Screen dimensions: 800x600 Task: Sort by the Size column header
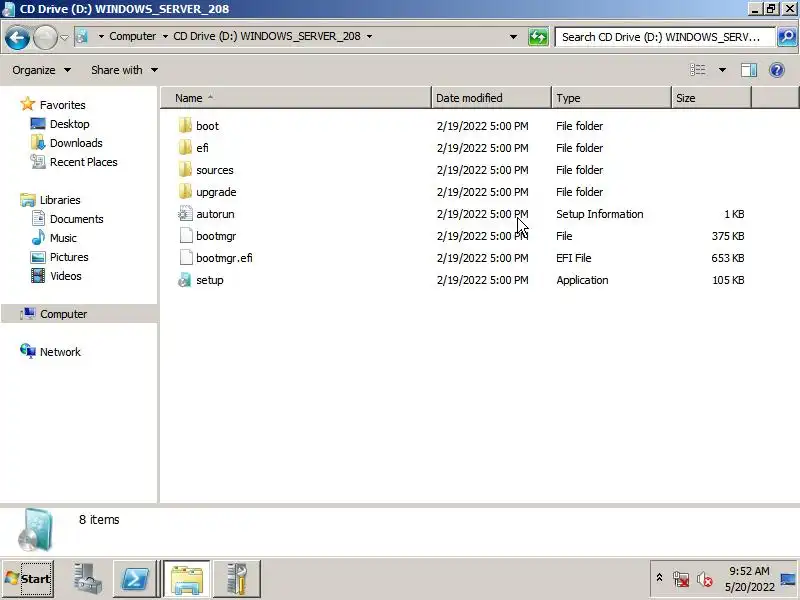click(711, 98)
